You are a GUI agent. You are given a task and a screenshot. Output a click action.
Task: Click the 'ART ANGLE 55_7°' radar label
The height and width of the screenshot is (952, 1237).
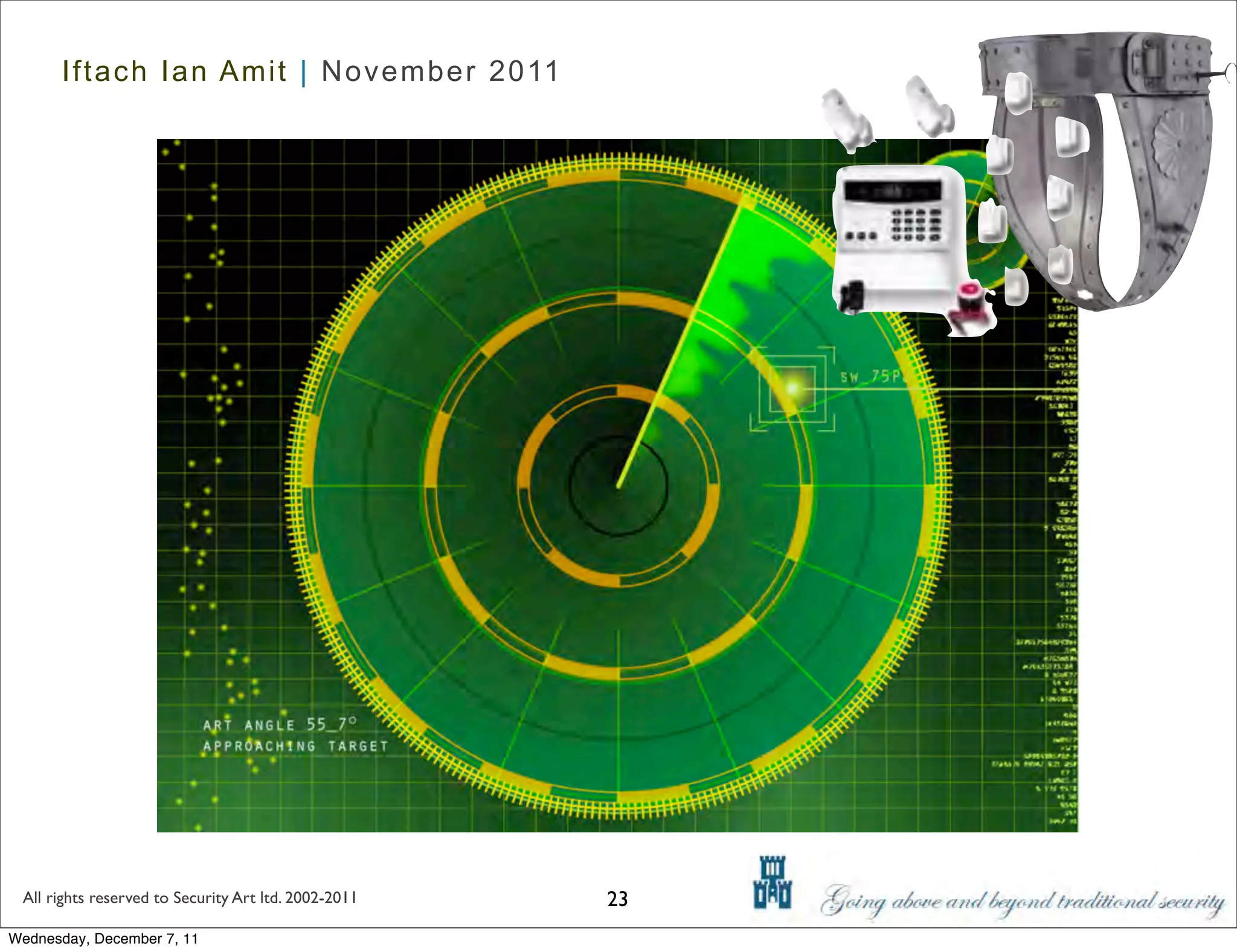click(280, 724)
